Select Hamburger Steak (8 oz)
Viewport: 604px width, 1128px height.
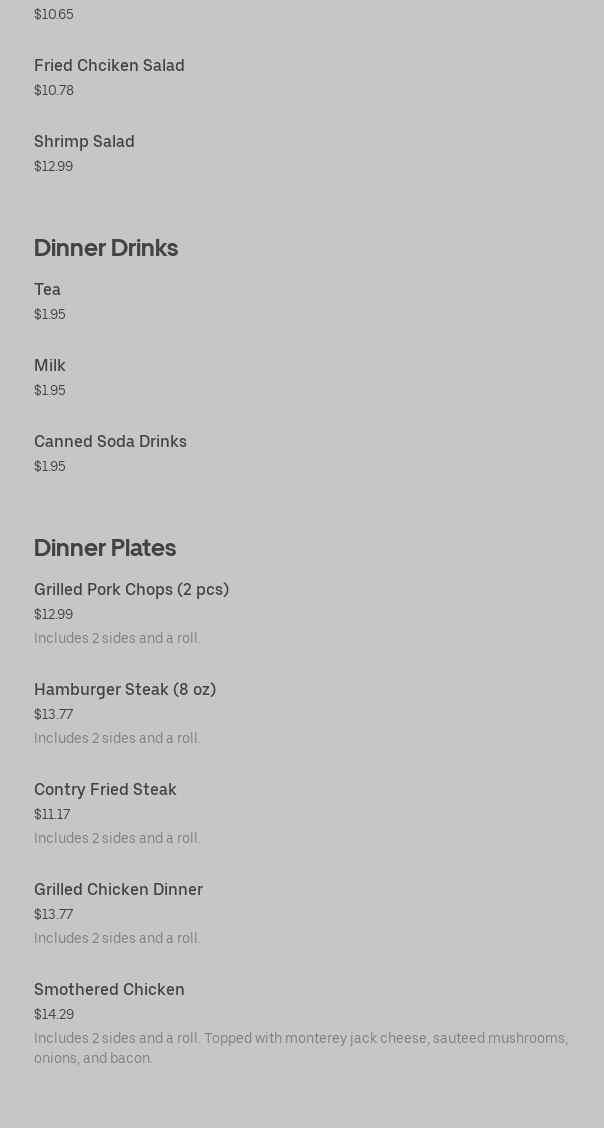coord(125,690)
